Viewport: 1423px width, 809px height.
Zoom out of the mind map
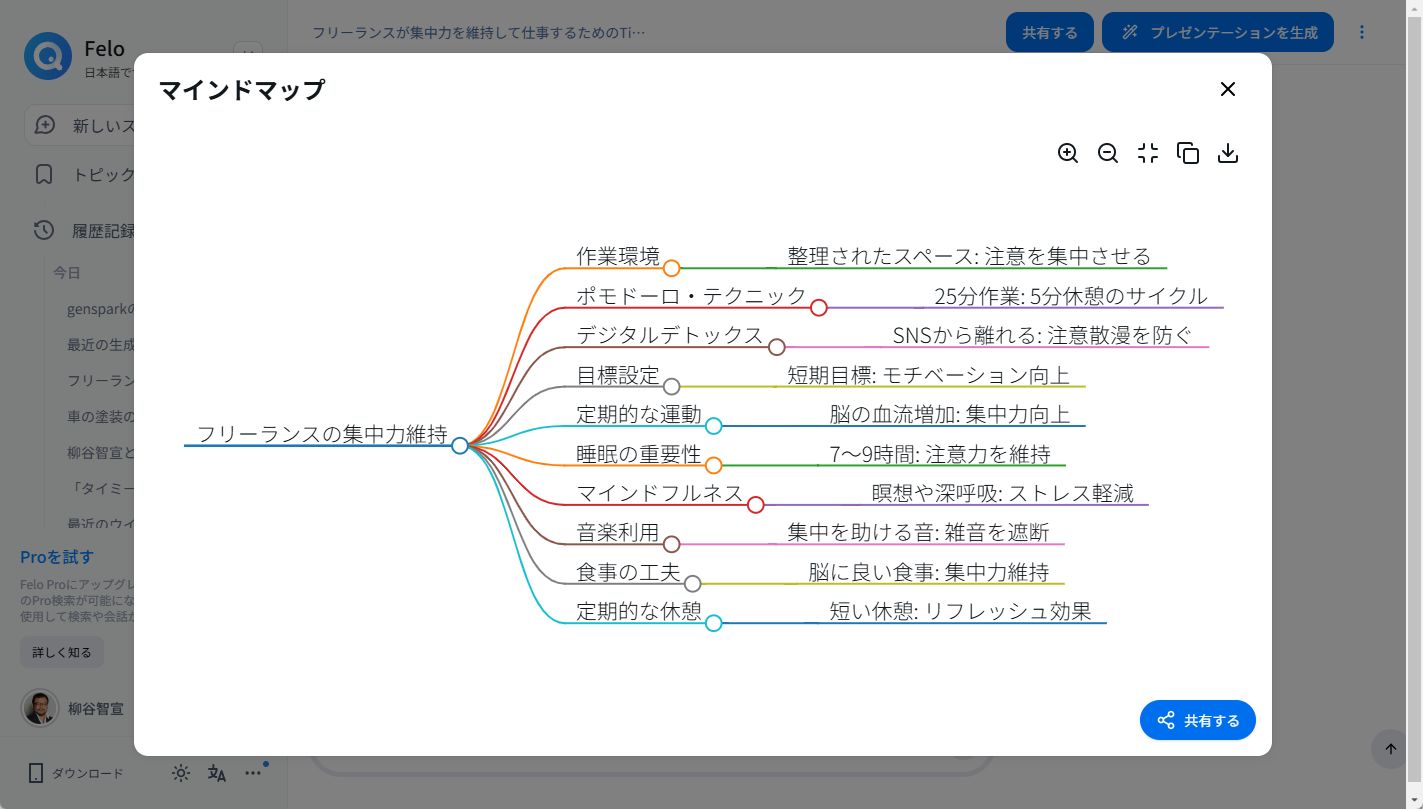pyautogui.click(x=1108, y=153)
